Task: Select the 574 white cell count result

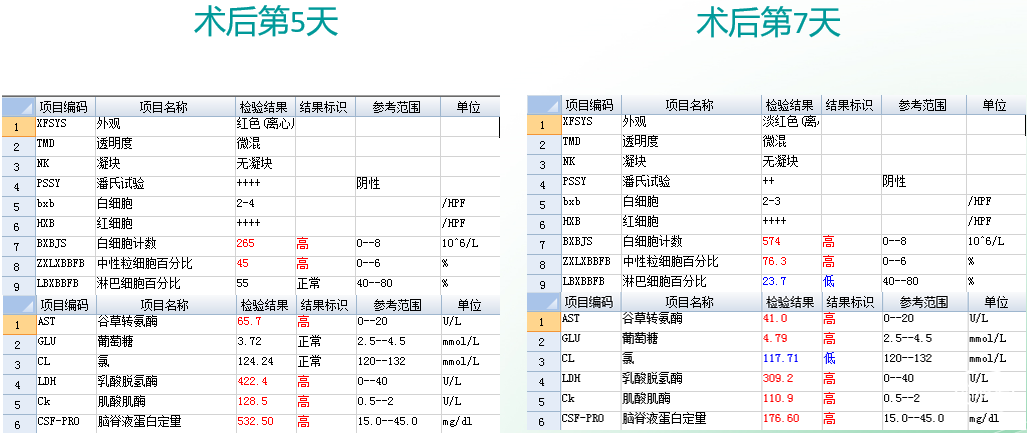Action: coord(773,242)
